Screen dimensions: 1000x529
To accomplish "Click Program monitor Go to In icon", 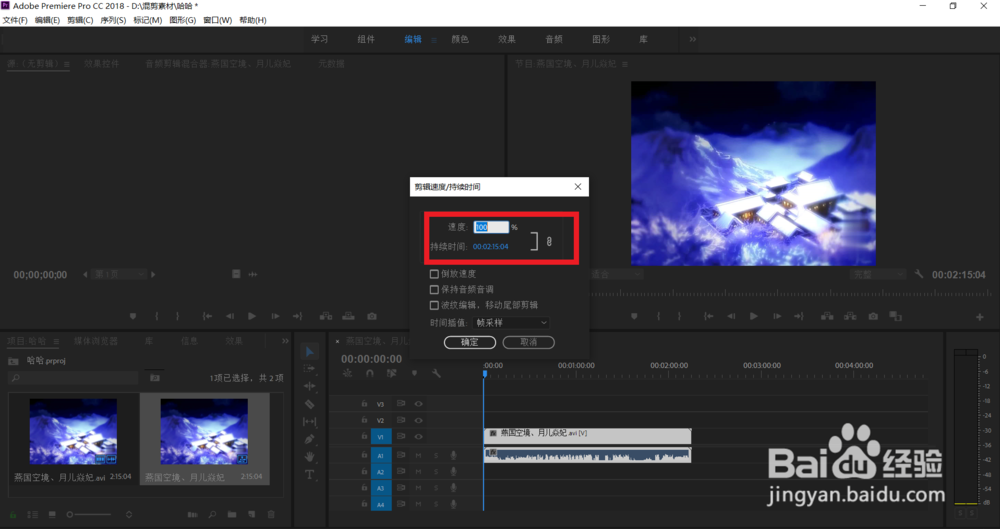I will coord(709,316).
